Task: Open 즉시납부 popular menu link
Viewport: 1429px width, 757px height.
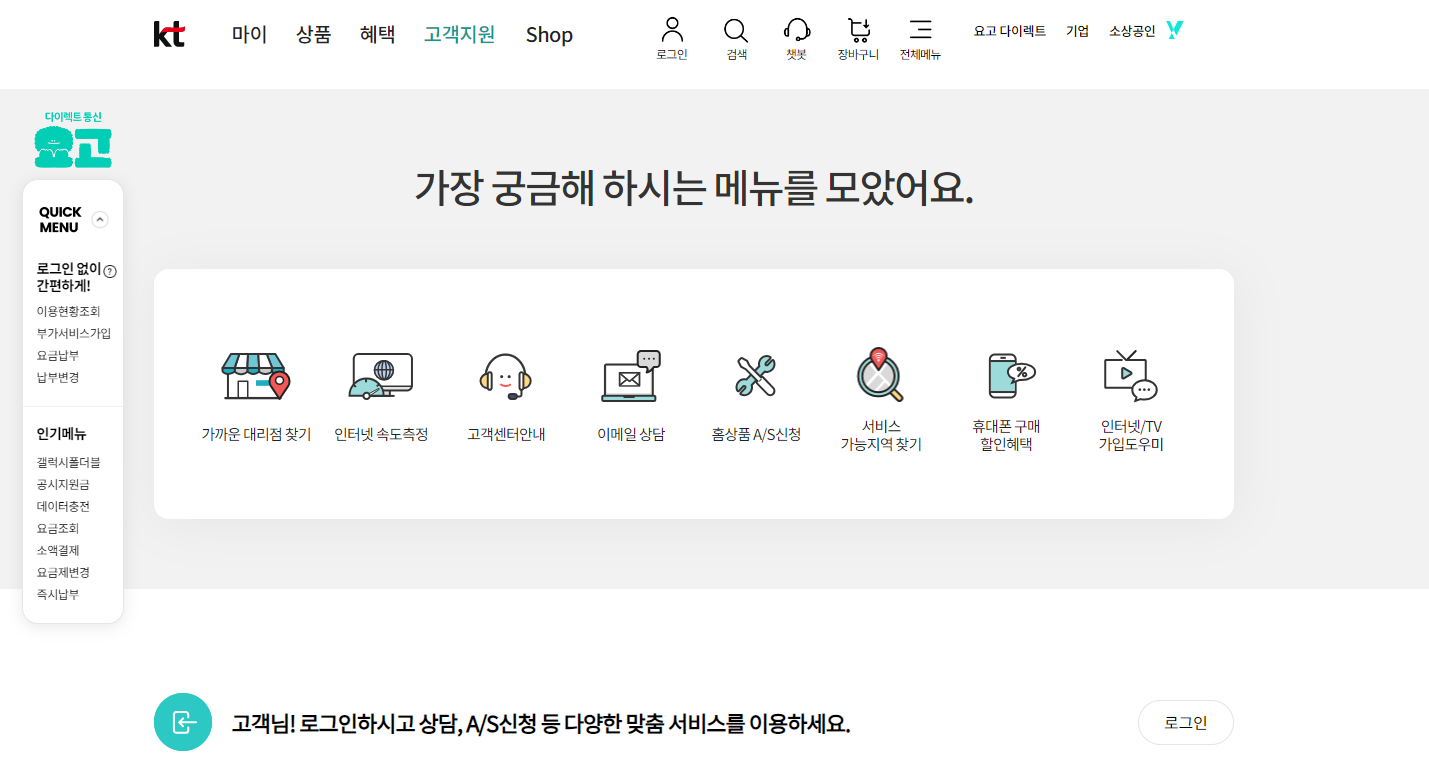Action: [58, 594]
